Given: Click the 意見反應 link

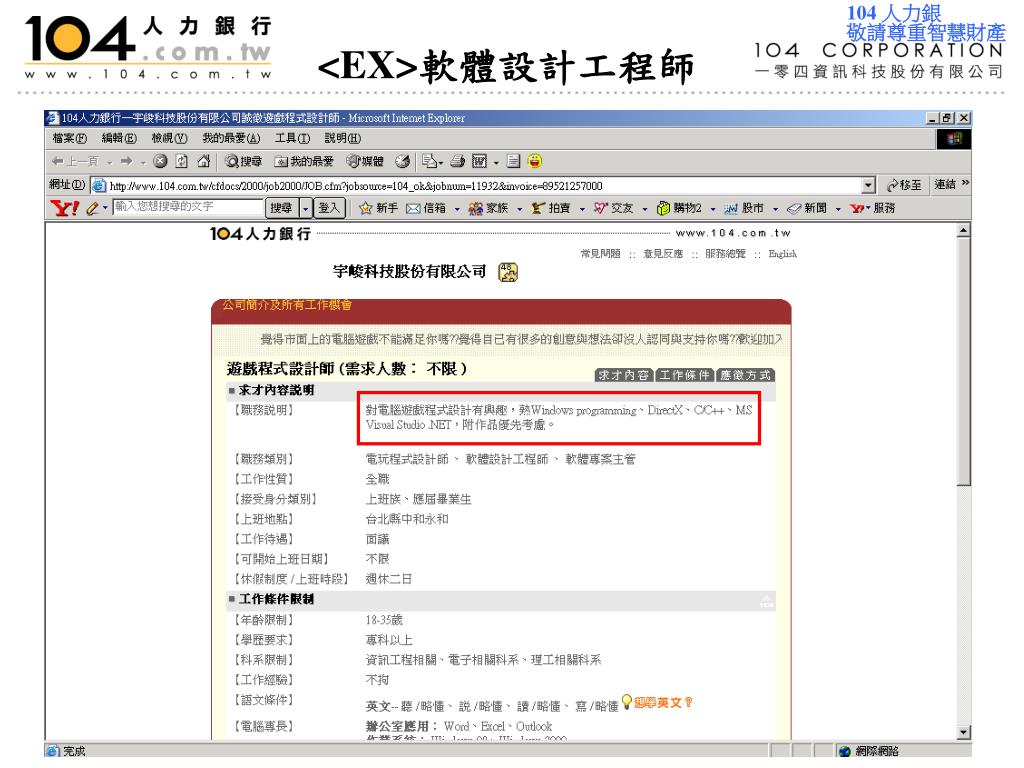Looking at the screenshot, I should tap(663, 253).
